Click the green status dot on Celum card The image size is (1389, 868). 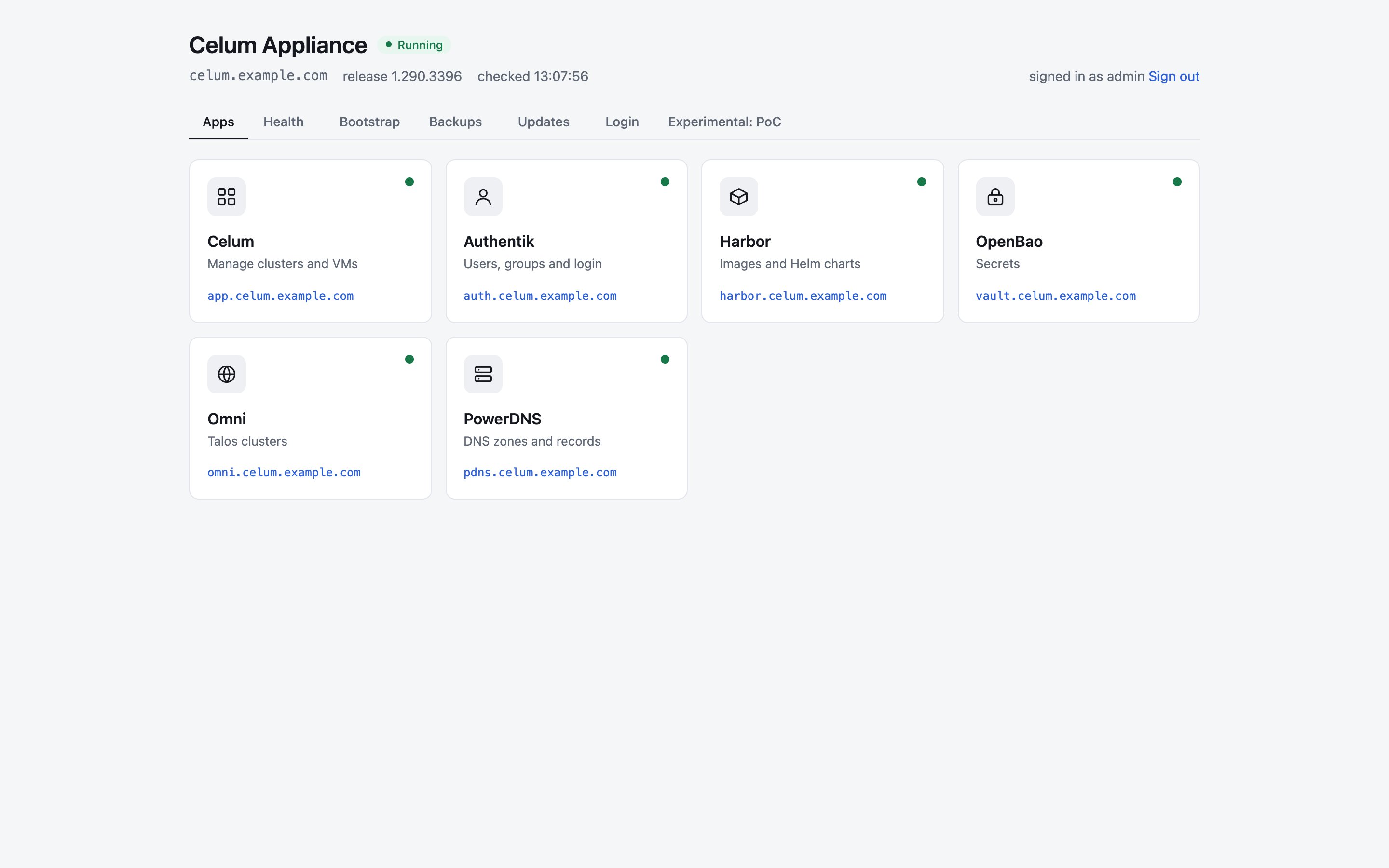tap(409, 182)
